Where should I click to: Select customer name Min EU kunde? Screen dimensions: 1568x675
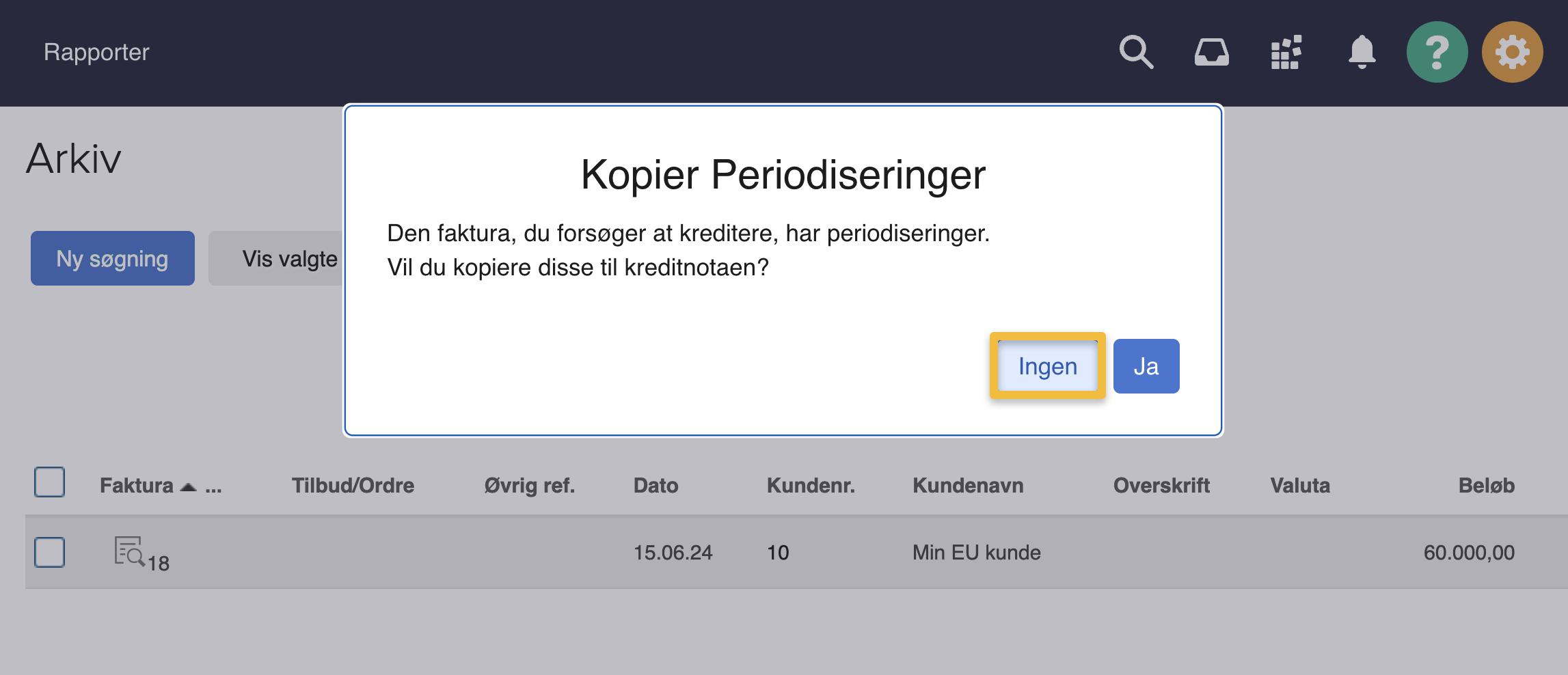[x=976, y=552]
